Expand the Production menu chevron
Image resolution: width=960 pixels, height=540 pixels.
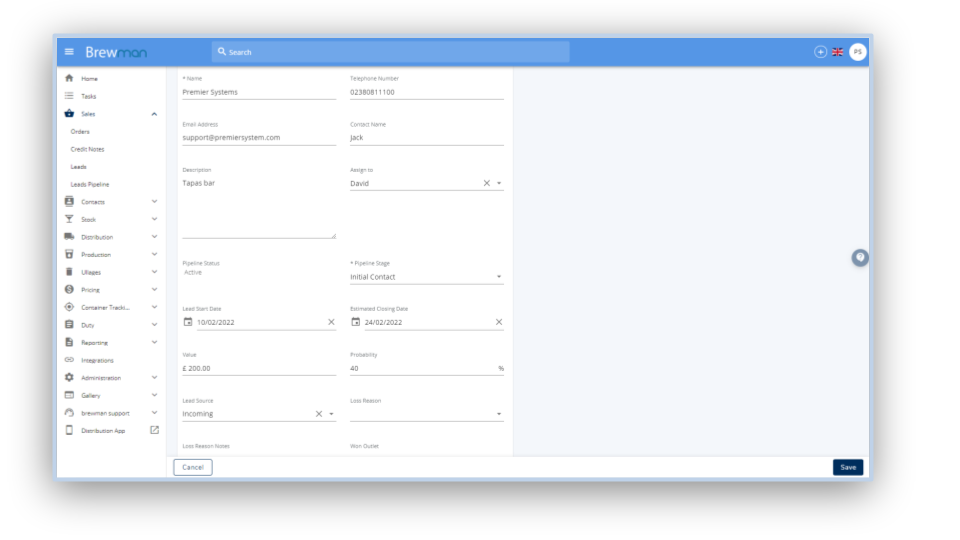(154, 254)
